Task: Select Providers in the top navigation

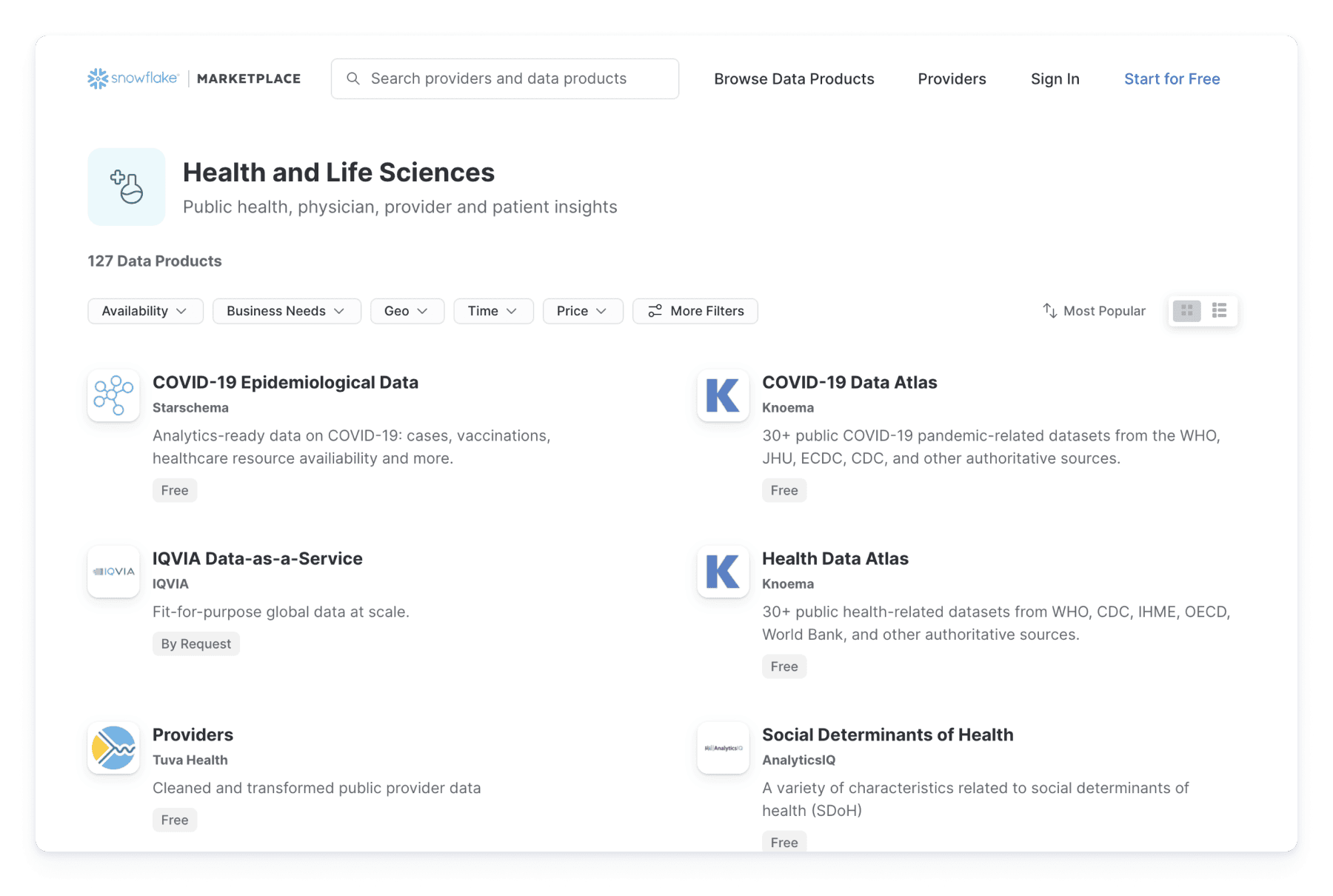Action: tap(952, 78)
